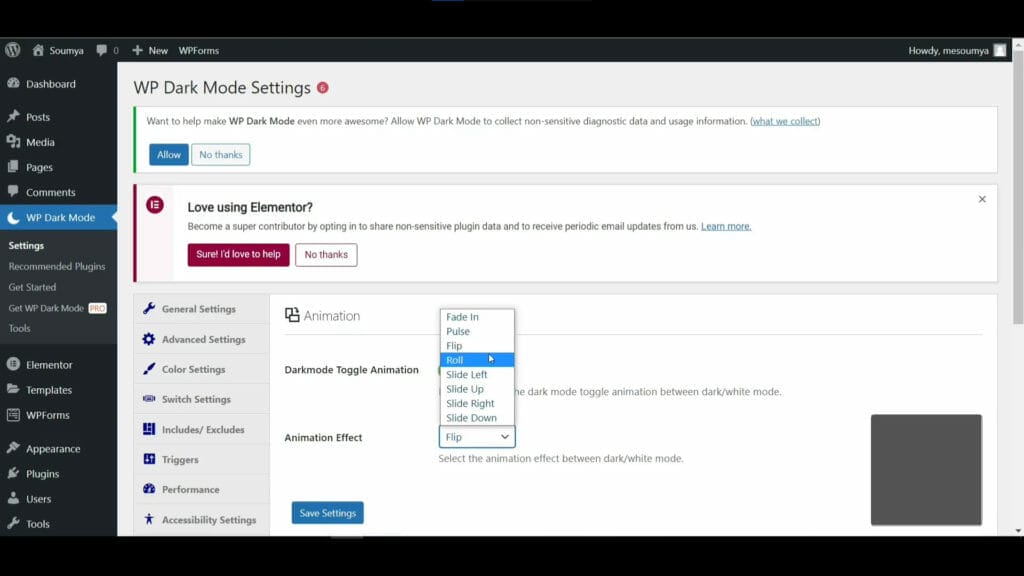Screen dimensions: 1024x576
Task: Click the WordPress logo in admin bar
Action: pos(13,50)
